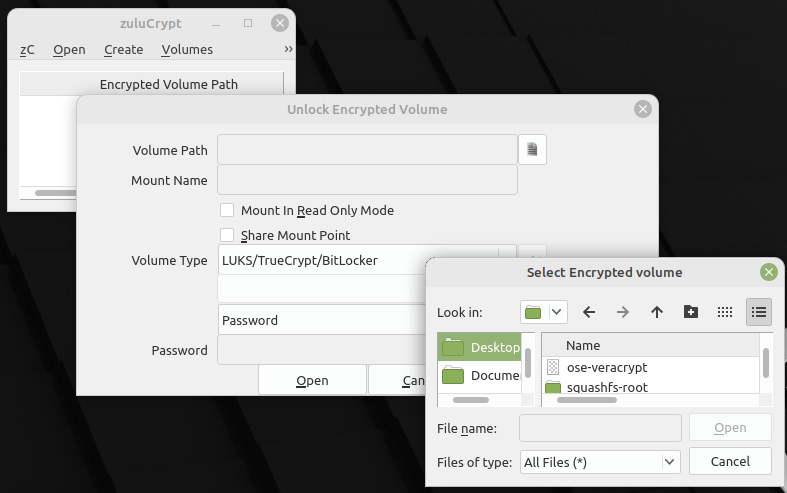Open the Create menu in zuluCrypt
The height and width of the screenshot is (493, 787).
(x=123, y=50)
